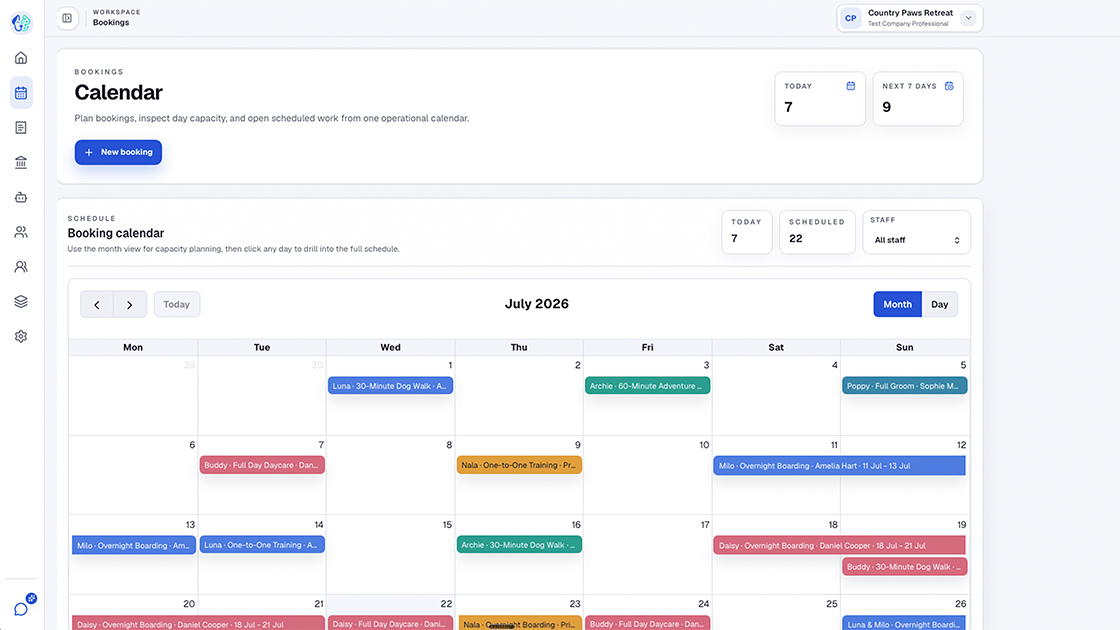
Task: Click the Wed column header
Action: pyautogui.click(x=390, y=347)
